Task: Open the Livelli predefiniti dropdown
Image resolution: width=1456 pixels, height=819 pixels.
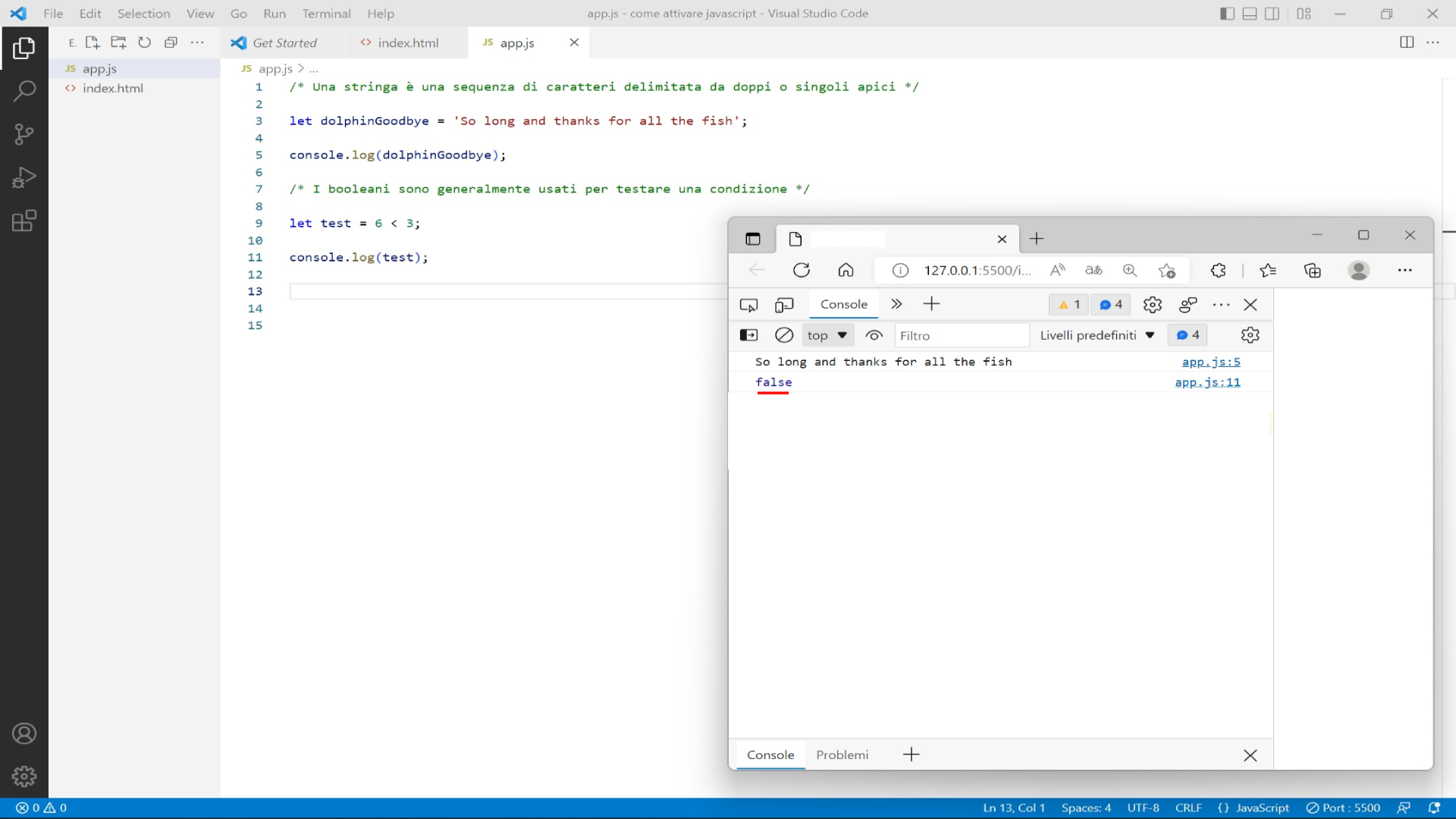Action: 1097,335
